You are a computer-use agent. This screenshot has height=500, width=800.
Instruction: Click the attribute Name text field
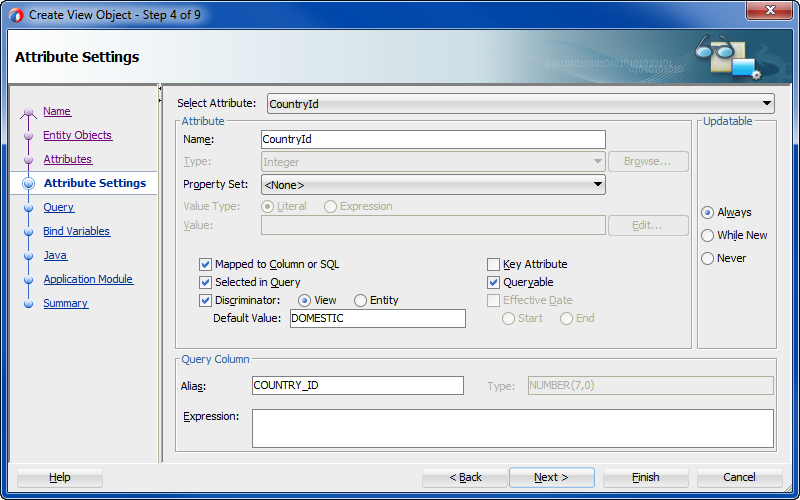[x=433, y=139]
